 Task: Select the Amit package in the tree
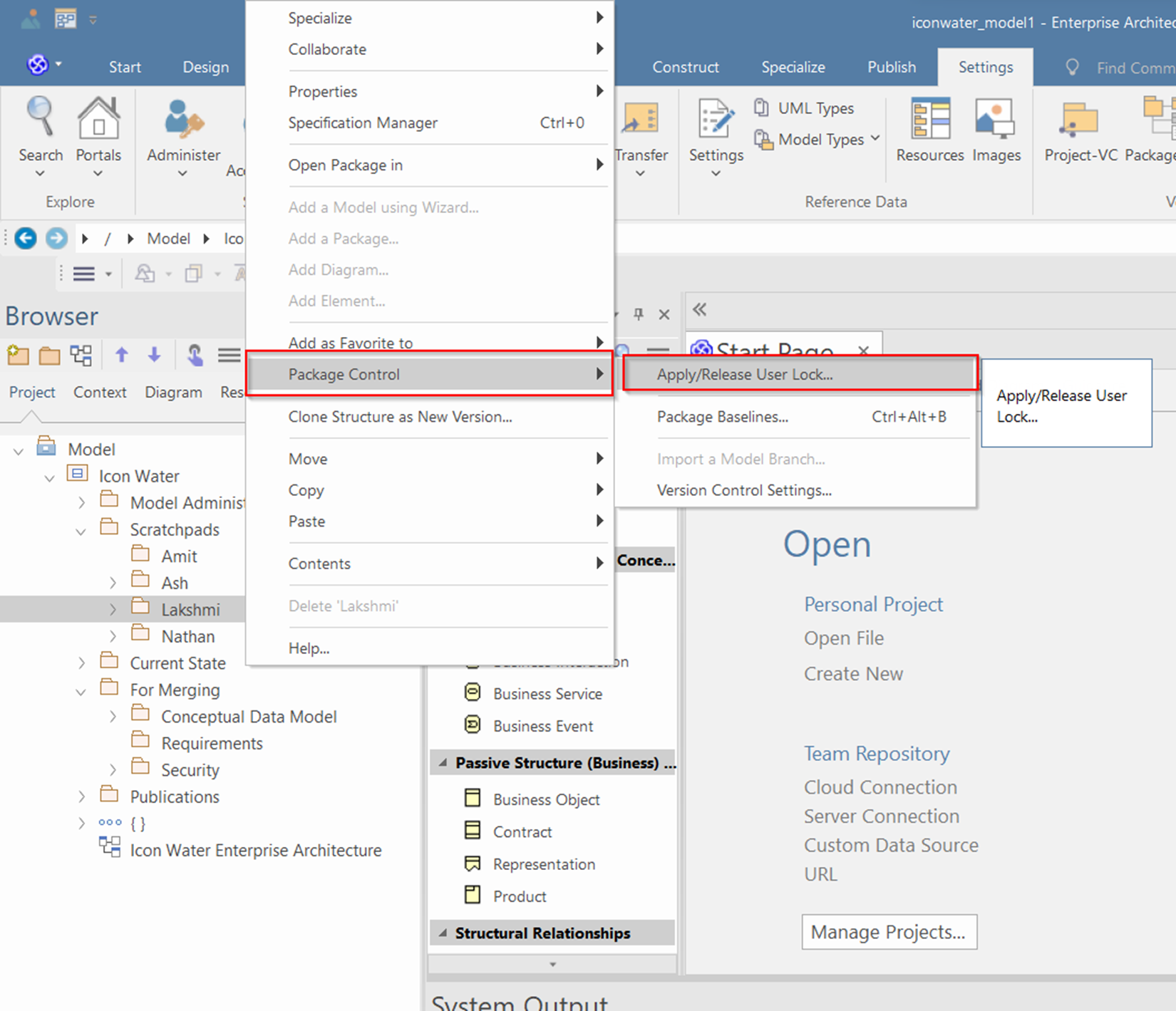(179, 556)
